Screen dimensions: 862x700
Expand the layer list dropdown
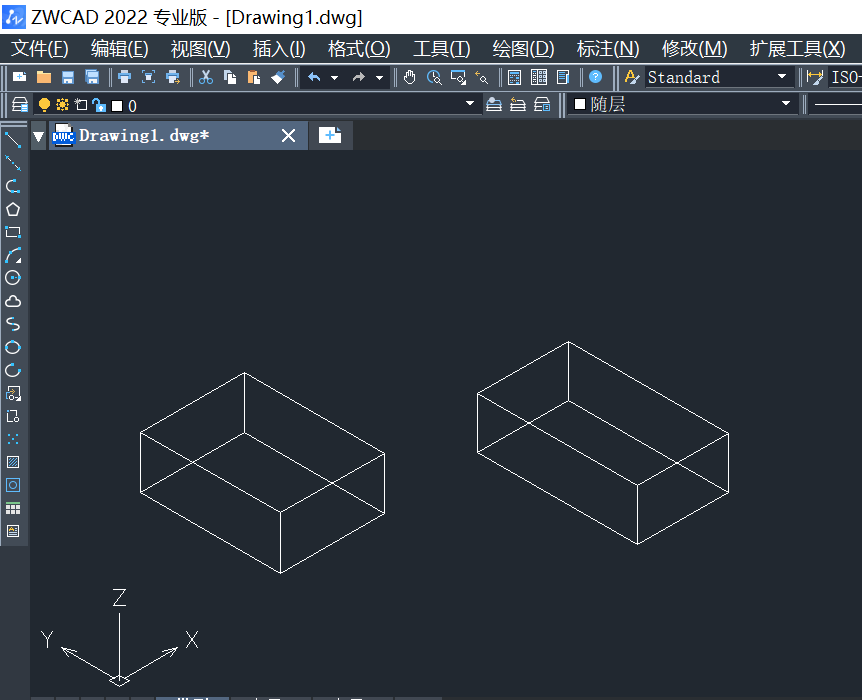(469, 103)
